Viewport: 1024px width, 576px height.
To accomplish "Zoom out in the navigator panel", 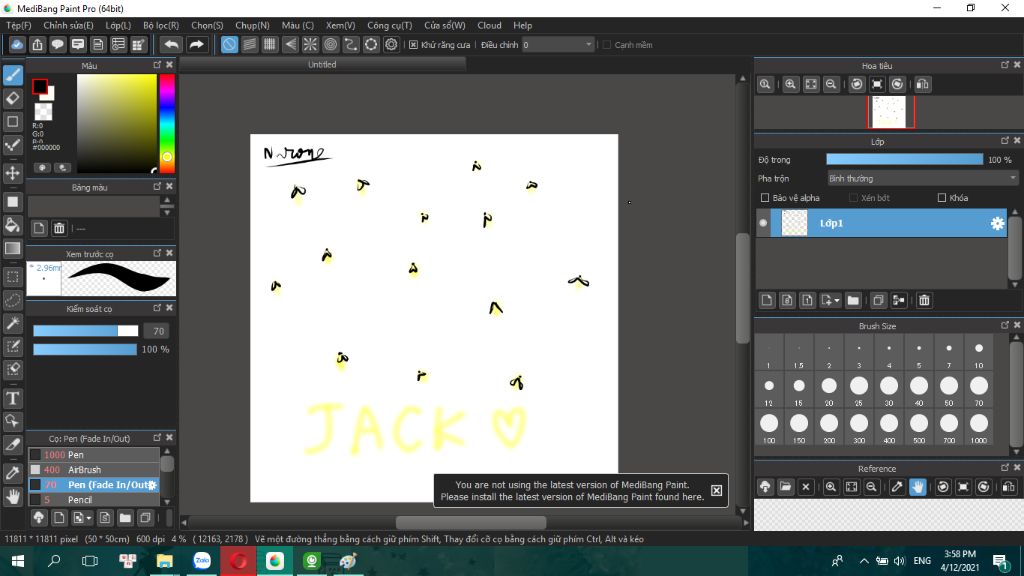I will [831, 84].
